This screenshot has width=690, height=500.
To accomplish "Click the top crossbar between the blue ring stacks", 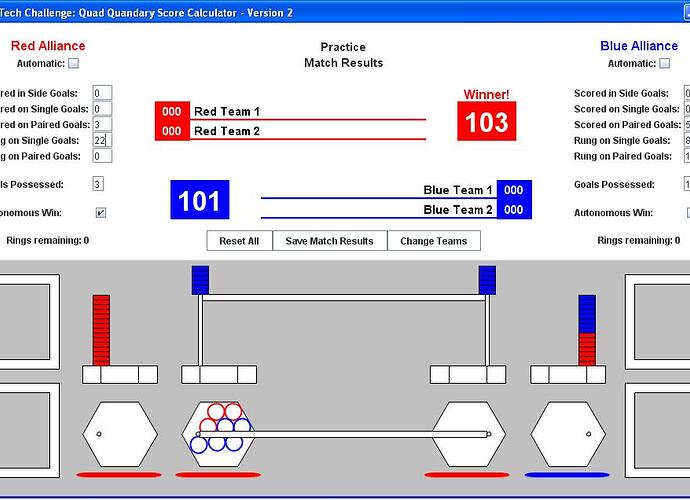I will pos(344,298).
